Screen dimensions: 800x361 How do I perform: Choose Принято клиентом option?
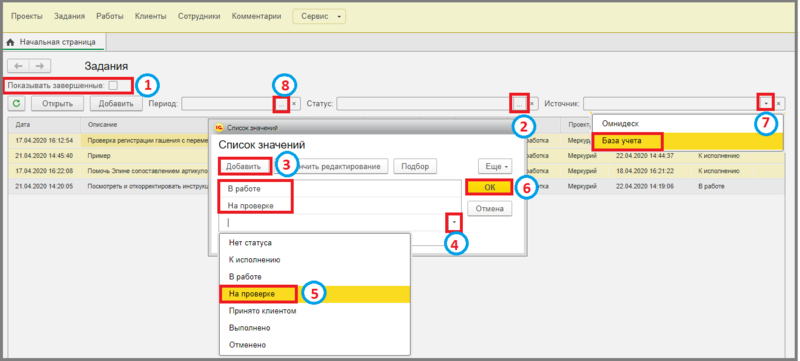pyautogui.click(x=315, y=311)
